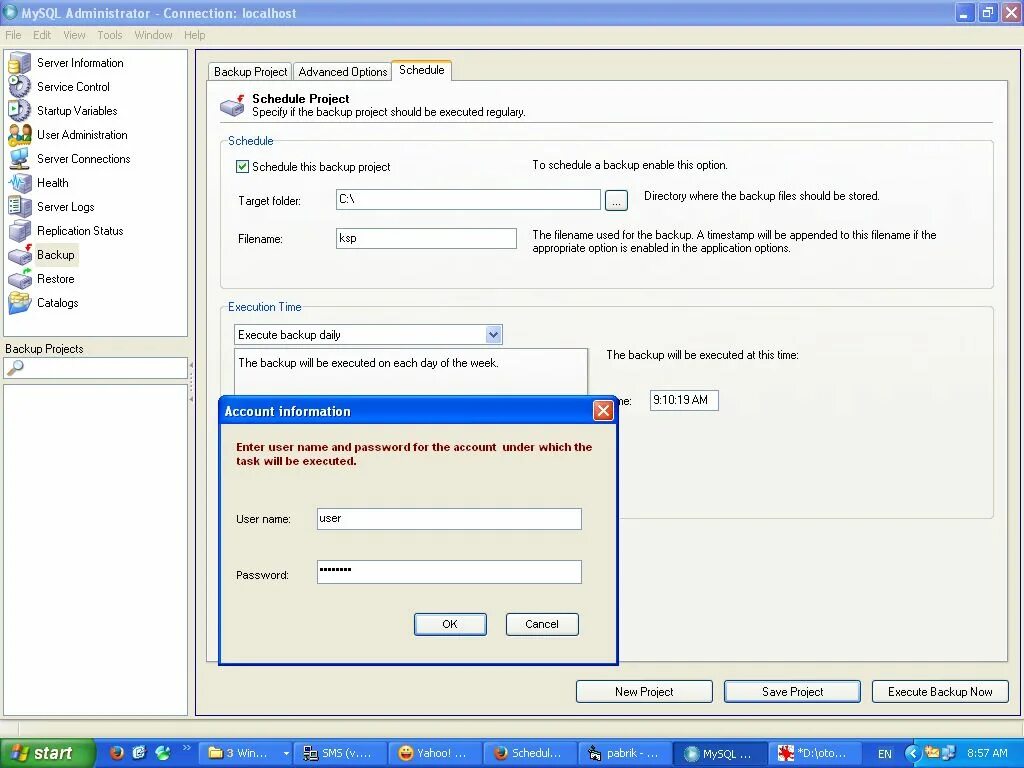Open the Window menu
The width and height of the screenshot is (1024, 768).
point(153,35)
